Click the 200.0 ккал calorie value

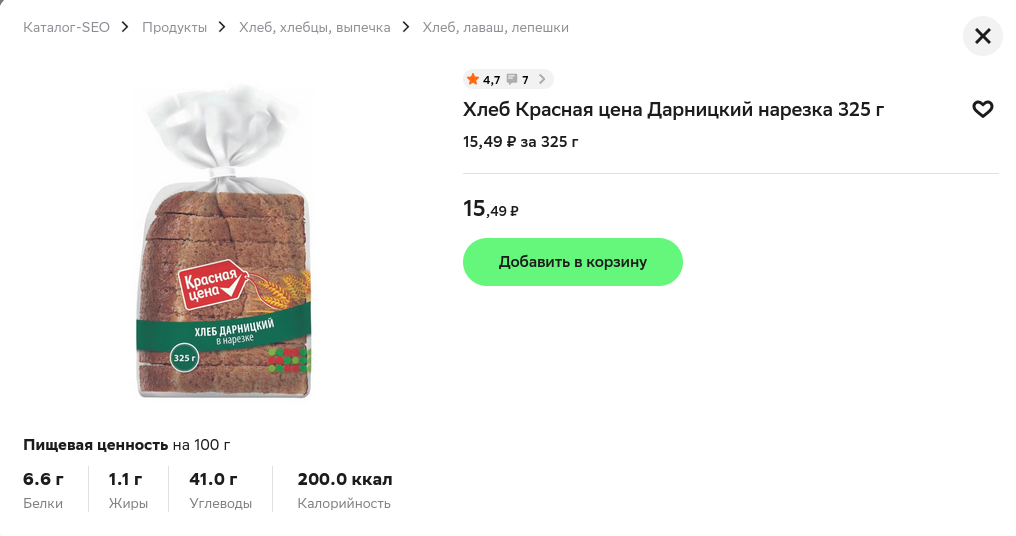click(345, 479)
